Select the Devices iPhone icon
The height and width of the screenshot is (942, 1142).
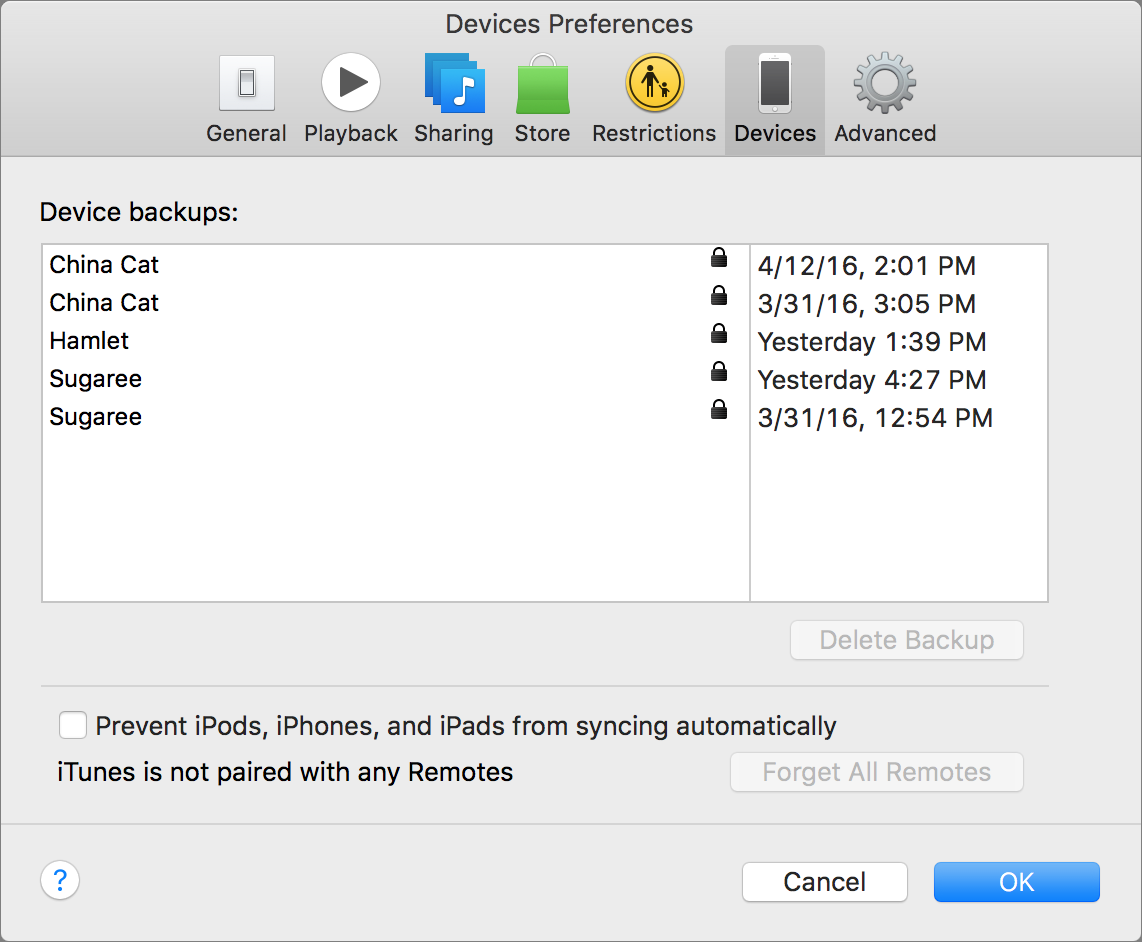[x=775, y=83]
